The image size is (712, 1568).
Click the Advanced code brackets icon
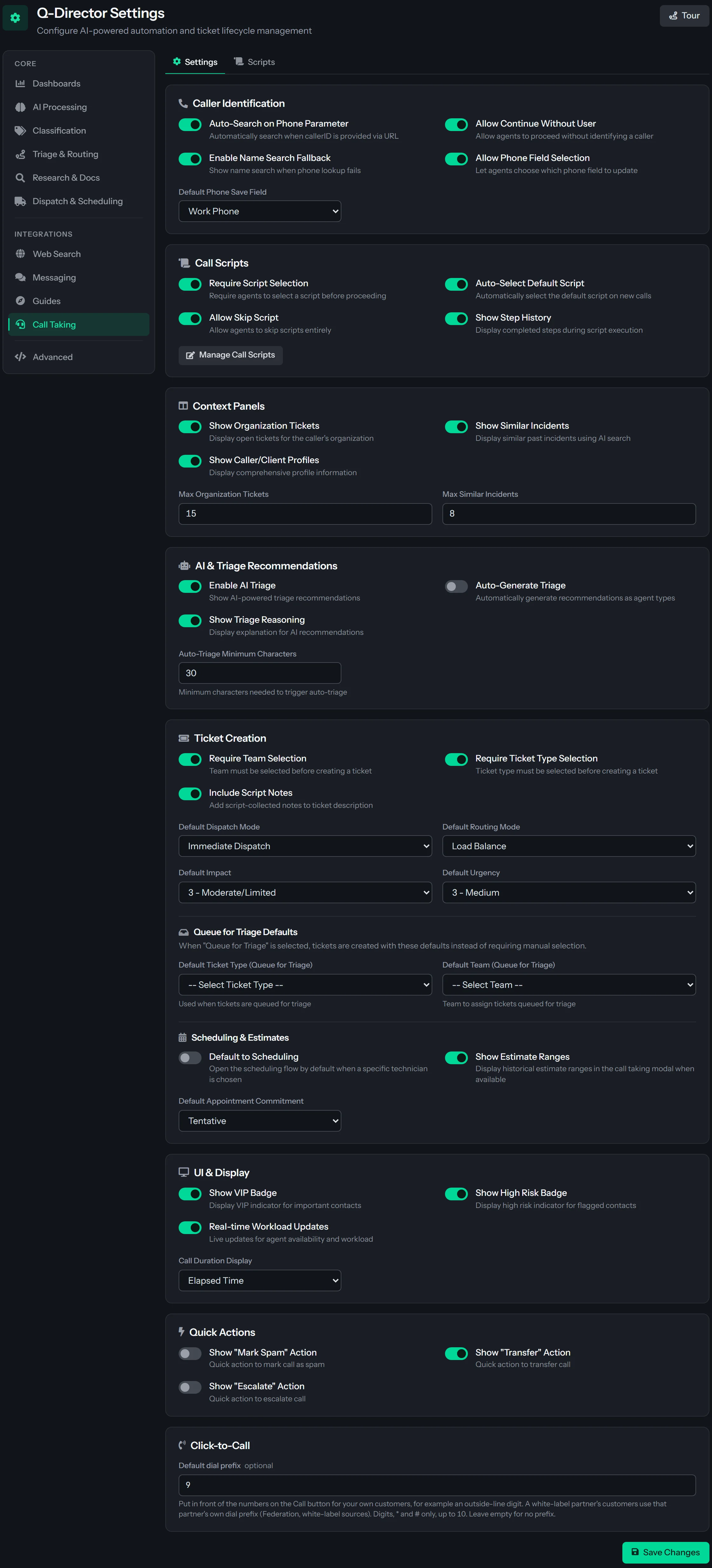(20, 357)
